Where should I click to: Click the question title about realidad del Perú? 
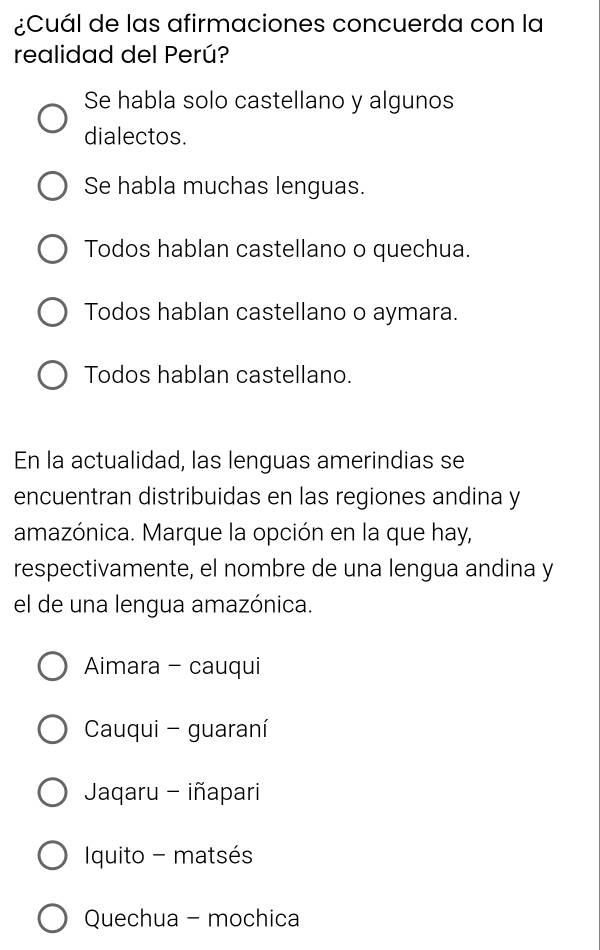coord(278,39)
